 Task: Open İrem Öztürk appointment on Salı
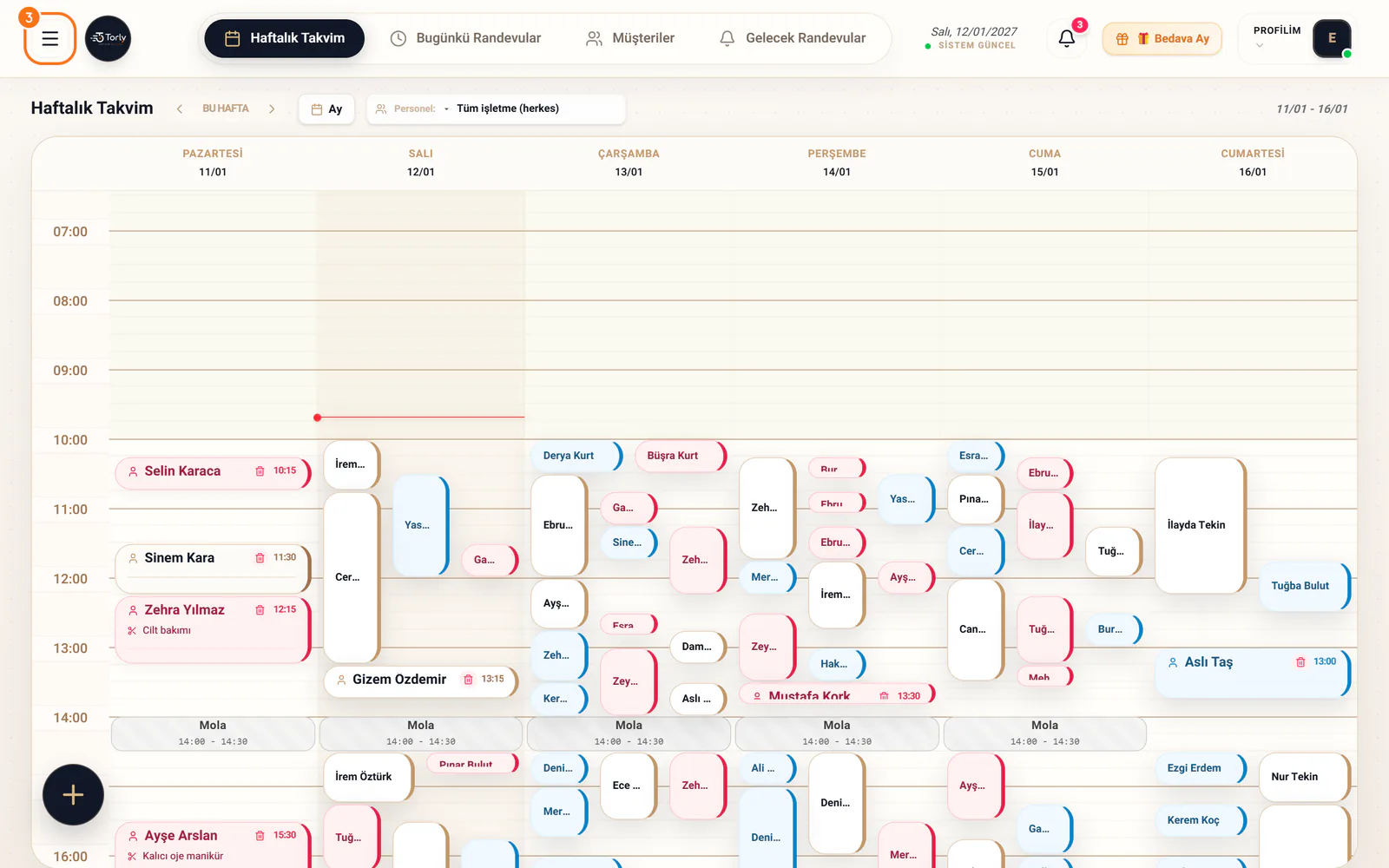point(368,777)
